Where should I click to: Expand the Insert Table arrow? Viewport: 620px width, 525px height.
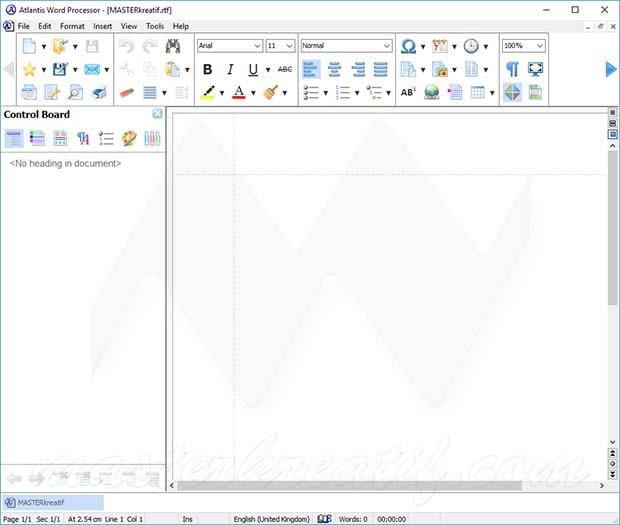coord(492,93)
